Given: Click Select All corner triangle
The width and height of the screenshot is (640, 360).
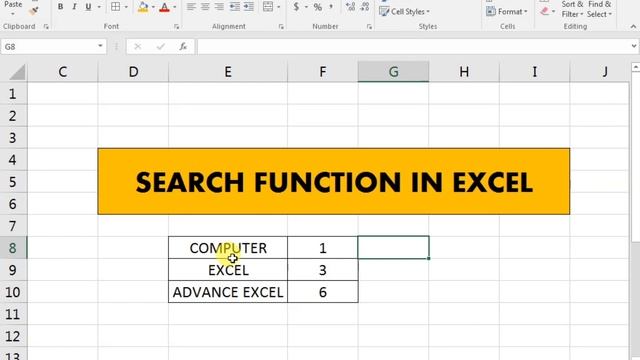Looking at the screenshot, I should (x=17, y=72).
